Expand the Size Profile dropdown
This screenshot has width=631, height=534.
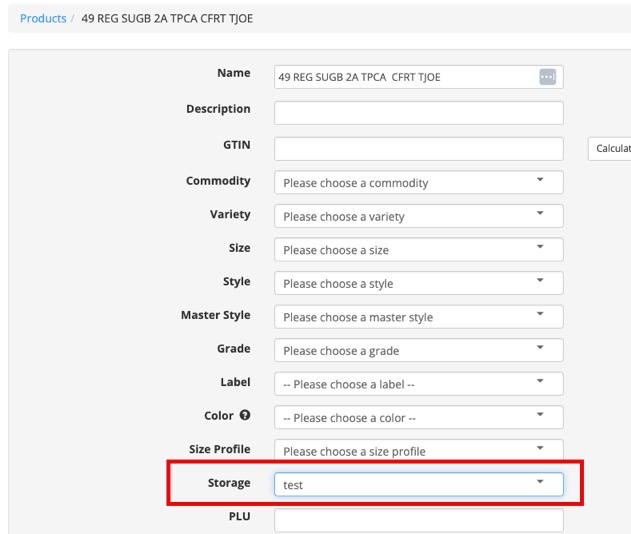pyautogui.click(x=418, y=451)
